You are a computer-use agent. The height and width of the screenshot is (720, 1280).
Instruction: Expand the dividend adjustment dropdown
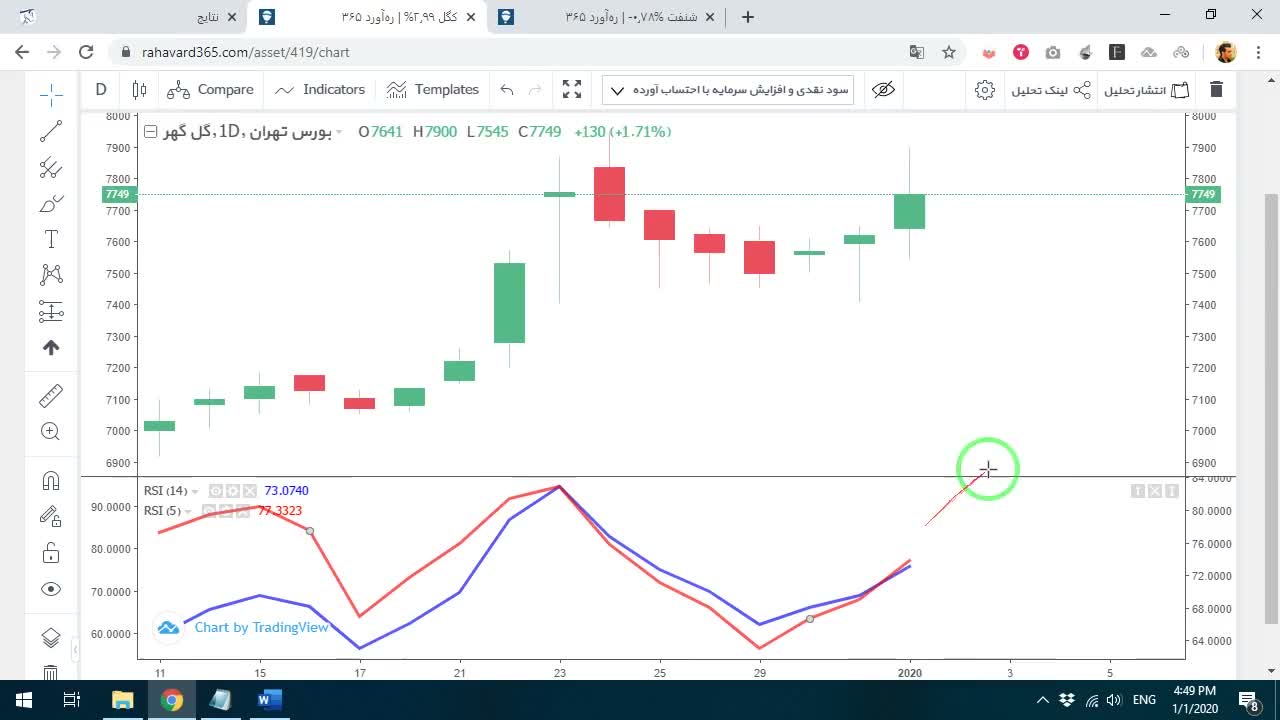(728, 90)
